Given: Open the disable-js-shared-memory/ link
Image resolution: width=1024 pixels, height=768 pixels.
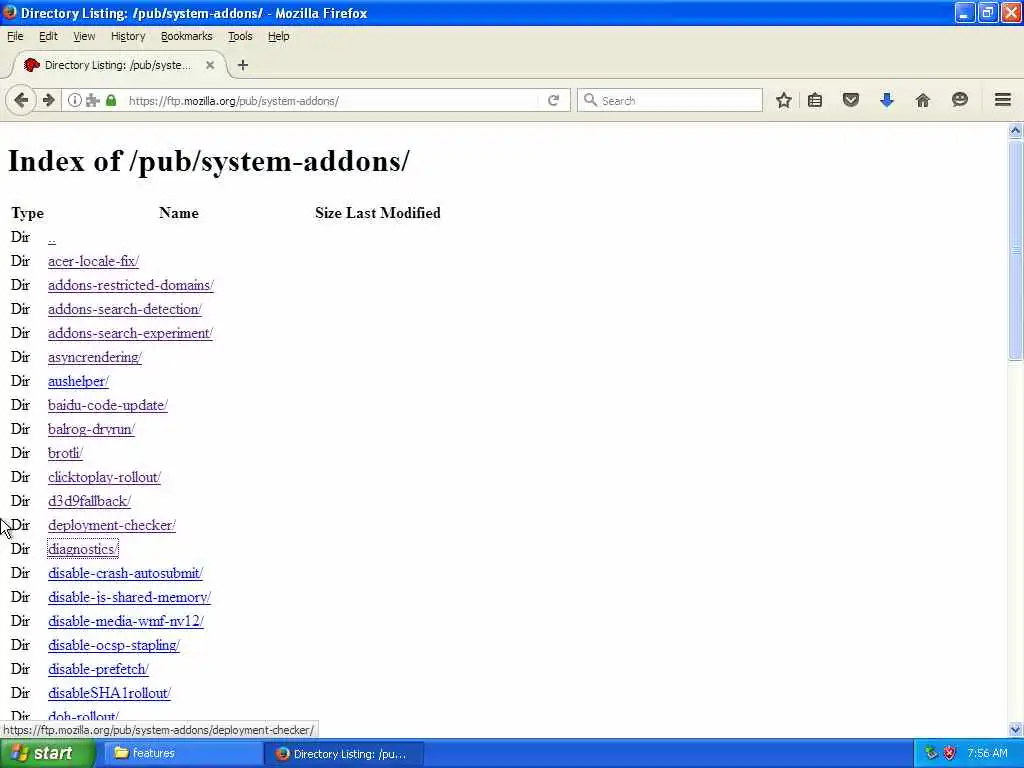Looking at the screenshot, I should coord(129,598).
